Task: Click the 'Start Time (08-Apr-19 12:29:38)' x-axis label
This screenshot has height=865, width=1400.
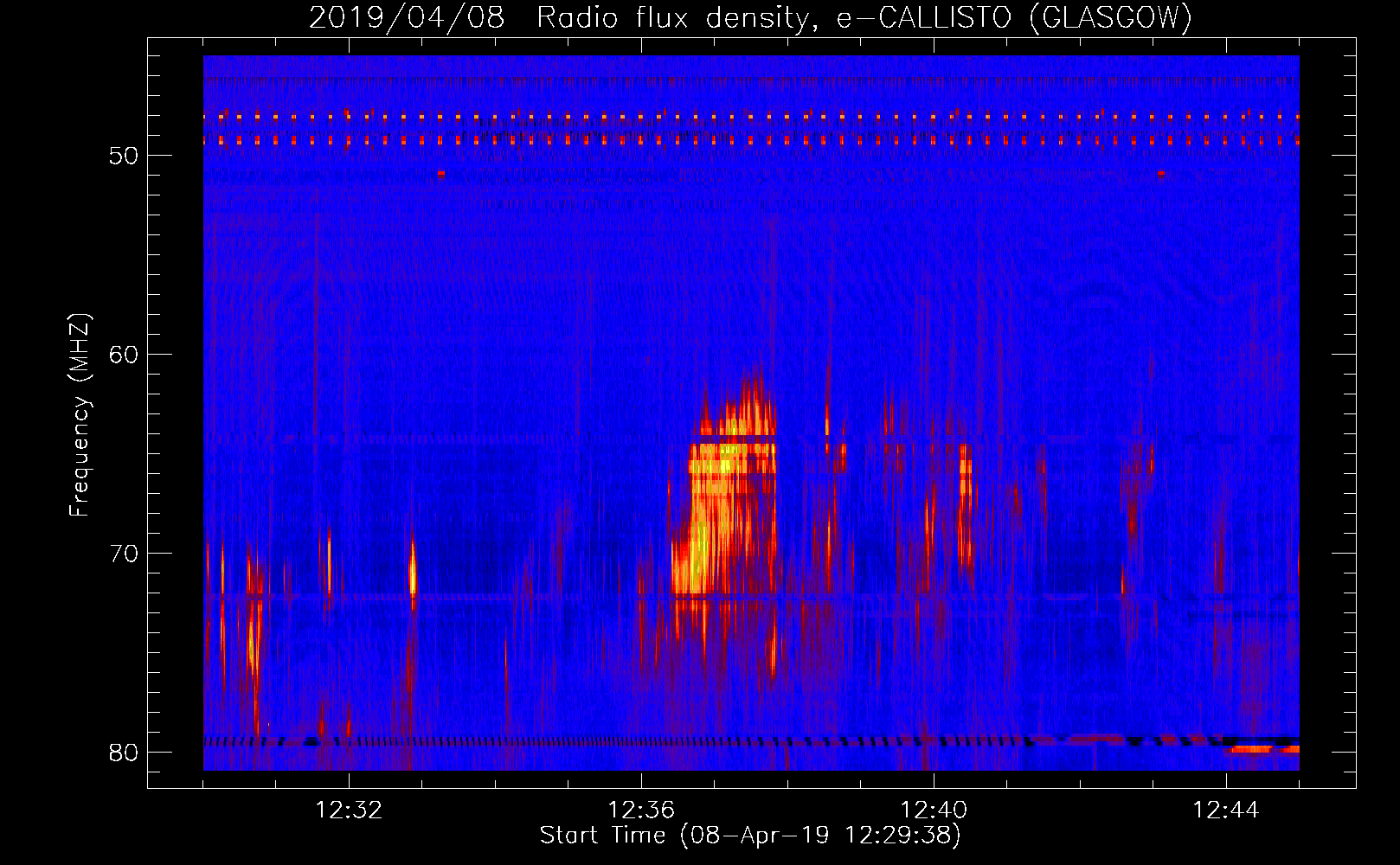Action: (x=750, y=836)
